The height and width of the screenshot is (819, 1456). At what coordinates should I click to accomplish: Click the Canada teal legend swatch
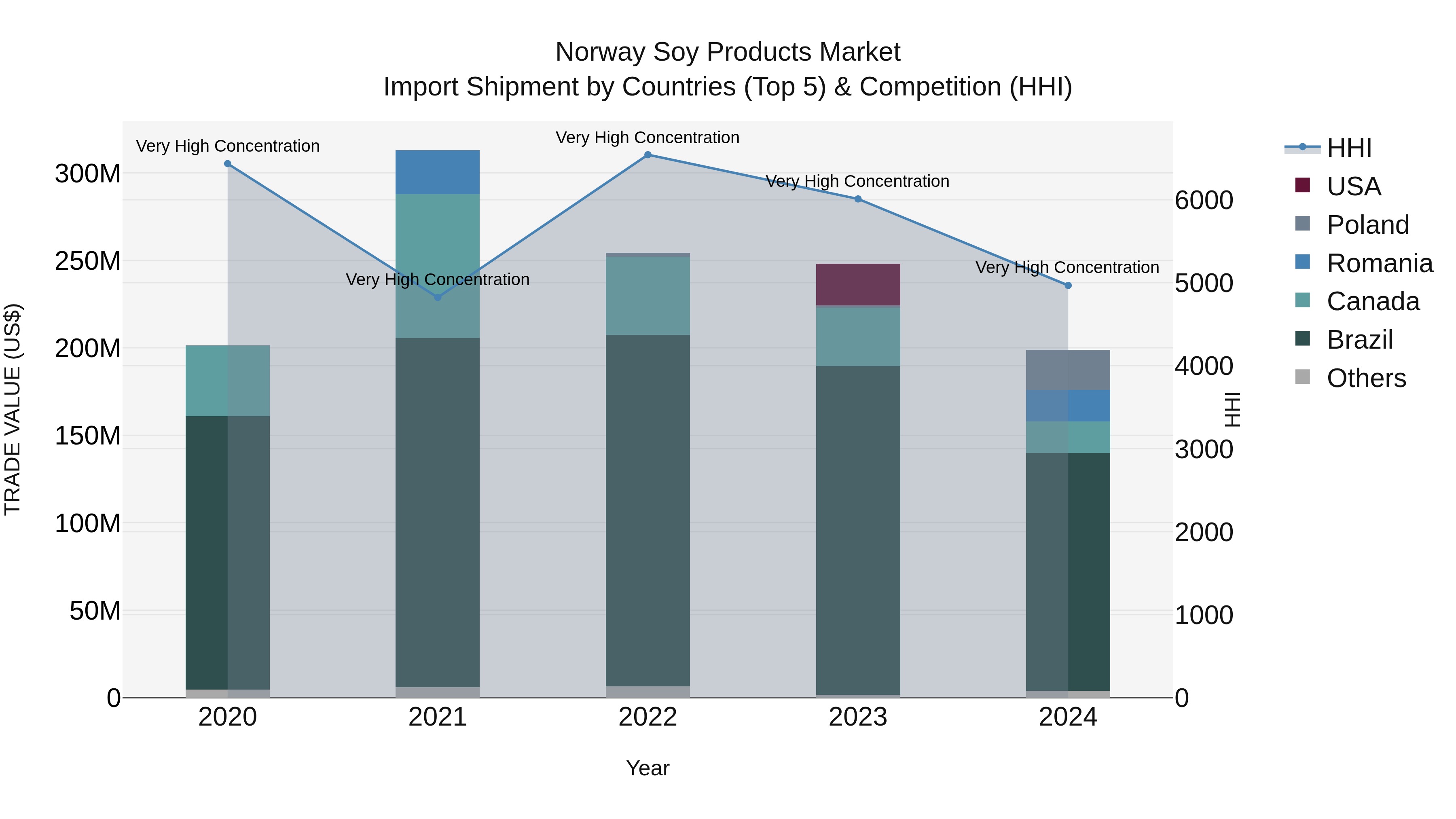point(1302,300)
